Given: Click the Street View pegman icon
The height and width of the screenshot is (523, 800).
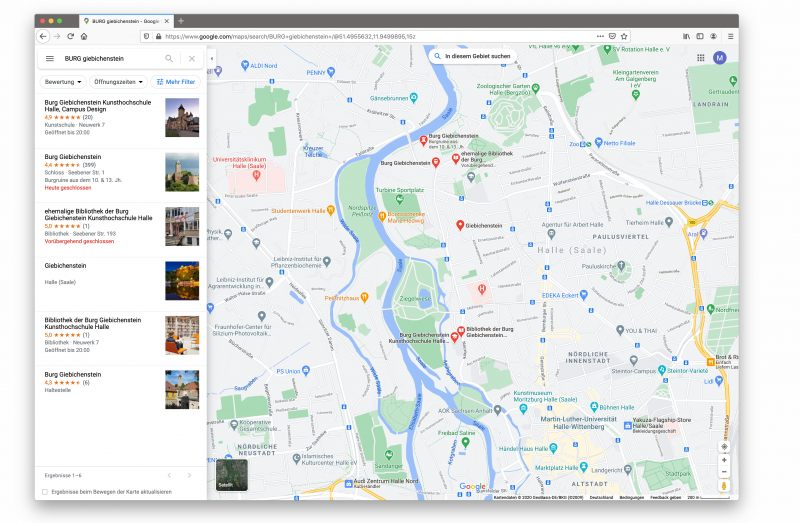Looking at the screenshot, I should coord(724,486).
